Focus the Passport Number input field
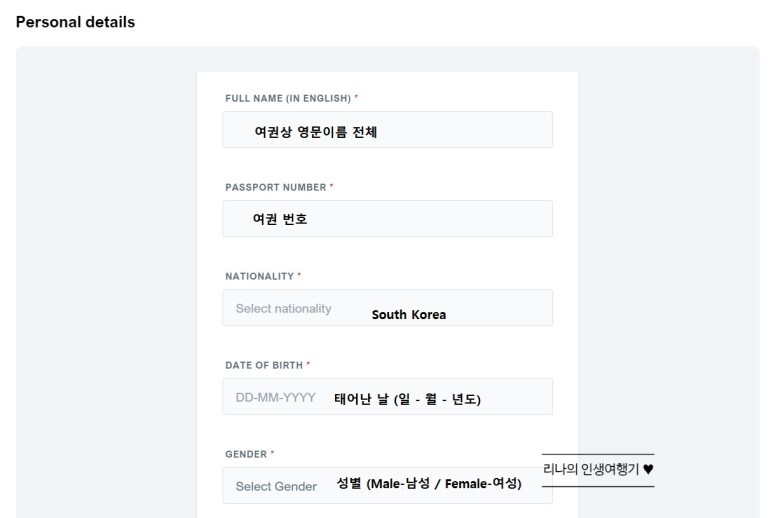The height and width of the screenshot is (518, 773). (x=387, y=218)
